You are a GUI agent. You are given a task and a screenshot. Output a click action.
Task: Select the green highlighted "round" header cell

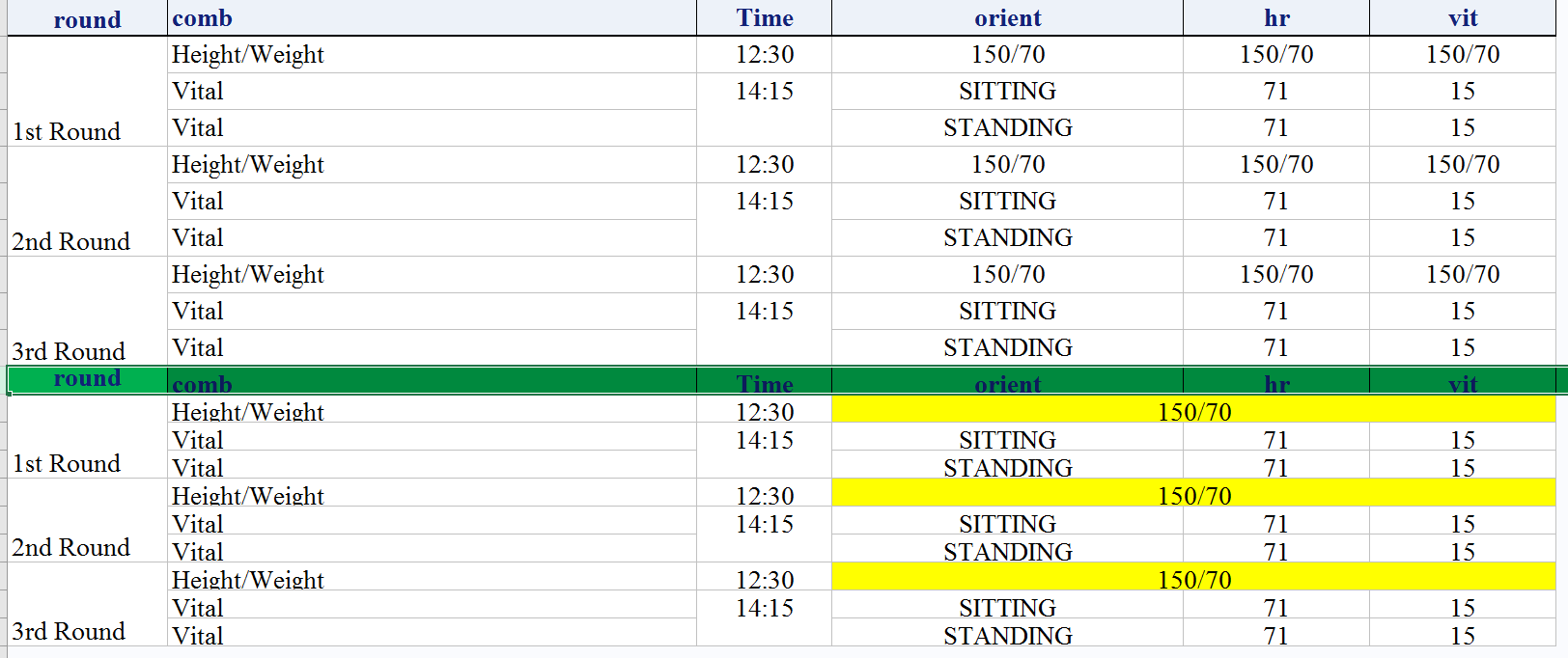(87, 379)
